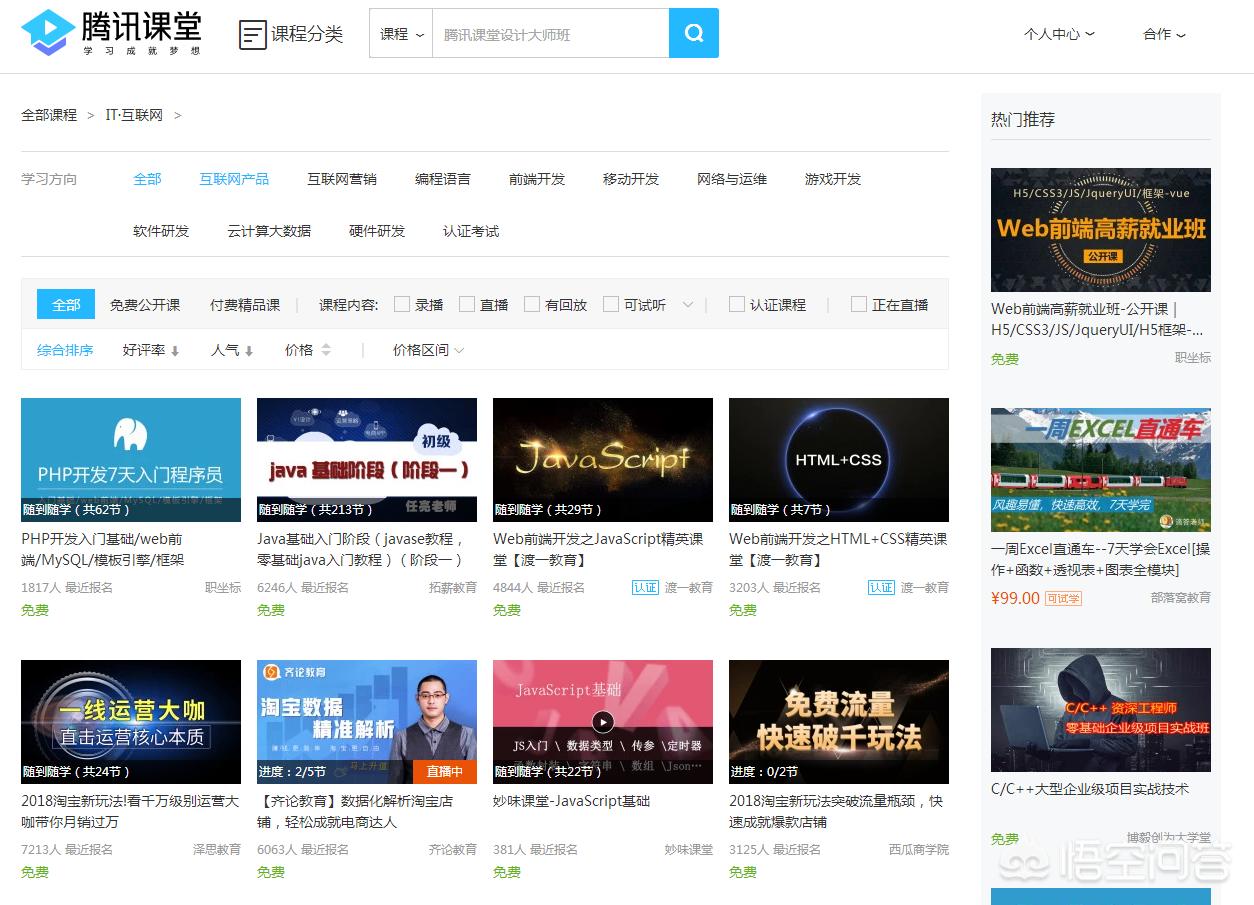Click the 可试学 tag beside ¥99.00
Image resolution: width=1254 pixels, height=905 pixels.
1063,598
